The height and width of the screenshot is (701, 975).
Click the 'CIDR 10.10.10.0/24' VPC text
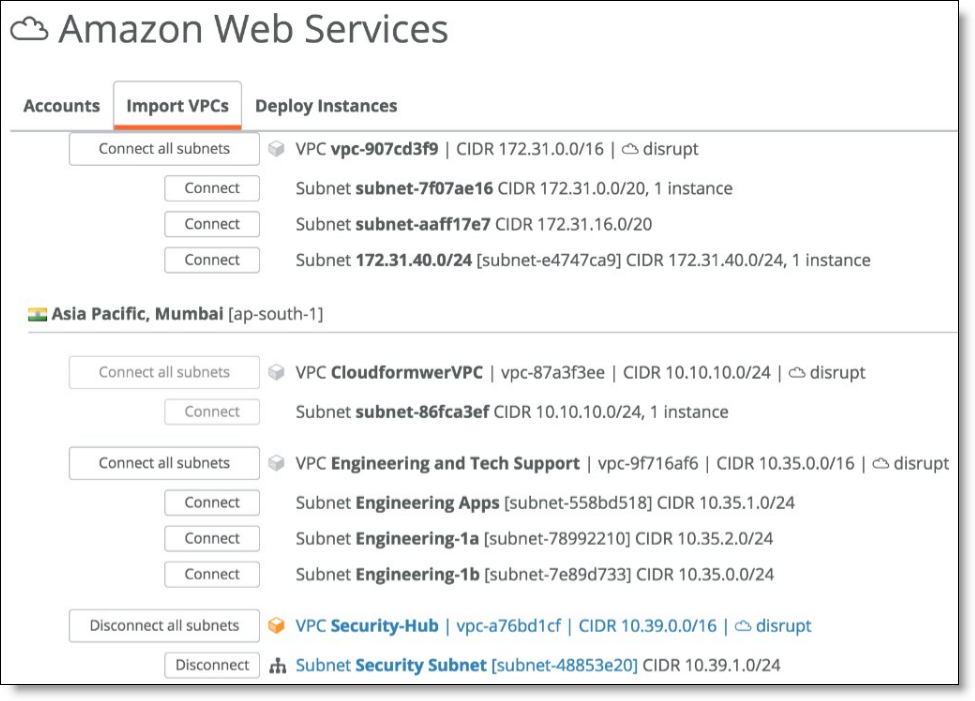click(696, 373)
